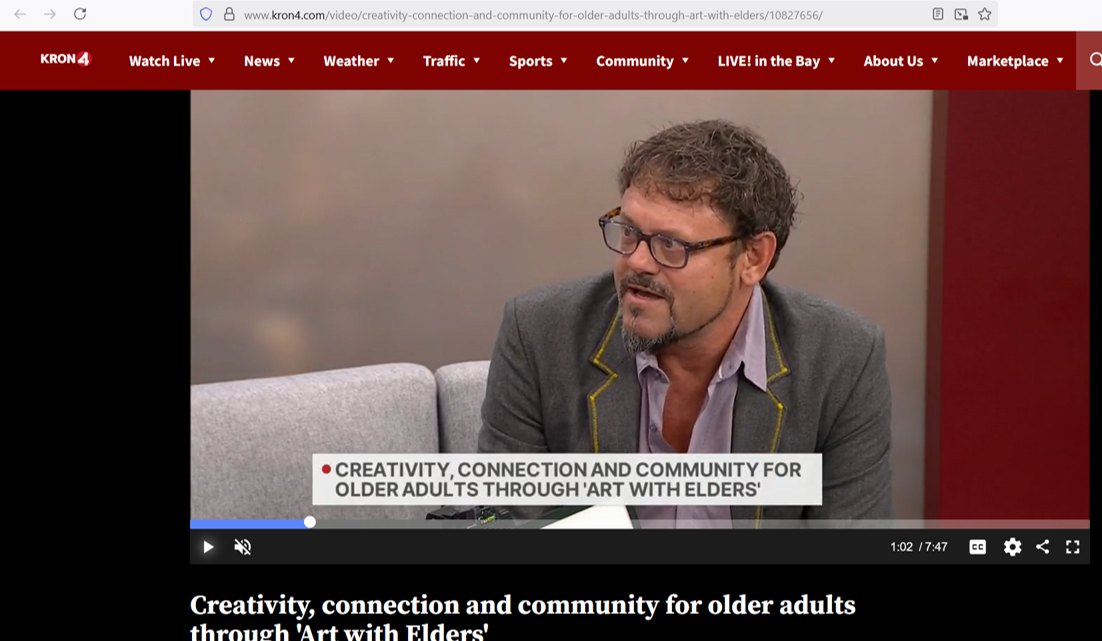Enter fullscreen video mode
The width and height of the screenshot is (1102, 641).
pyautogui.click(x=1072, y=547)
